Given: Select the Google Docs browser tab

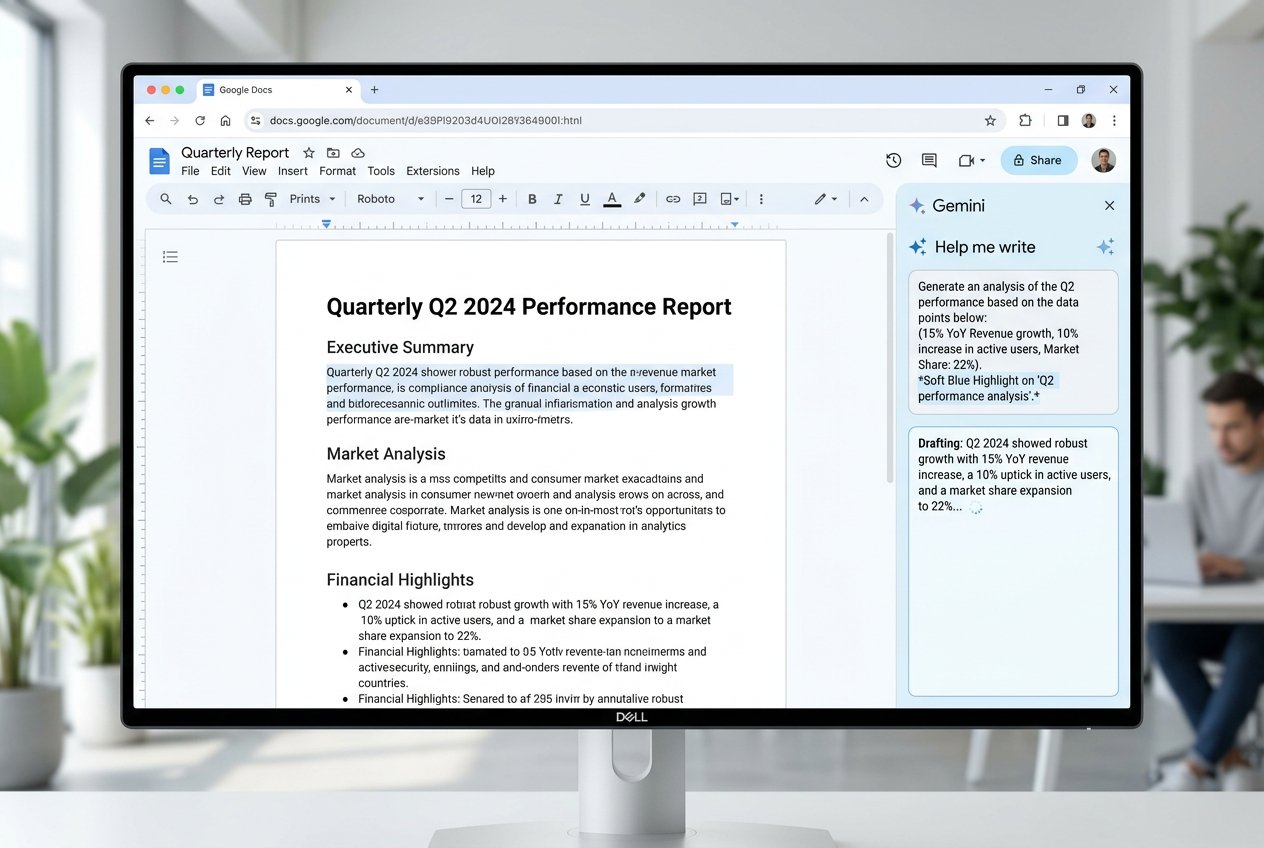Looking at the screenshot, I should click(x=278, y=90).
